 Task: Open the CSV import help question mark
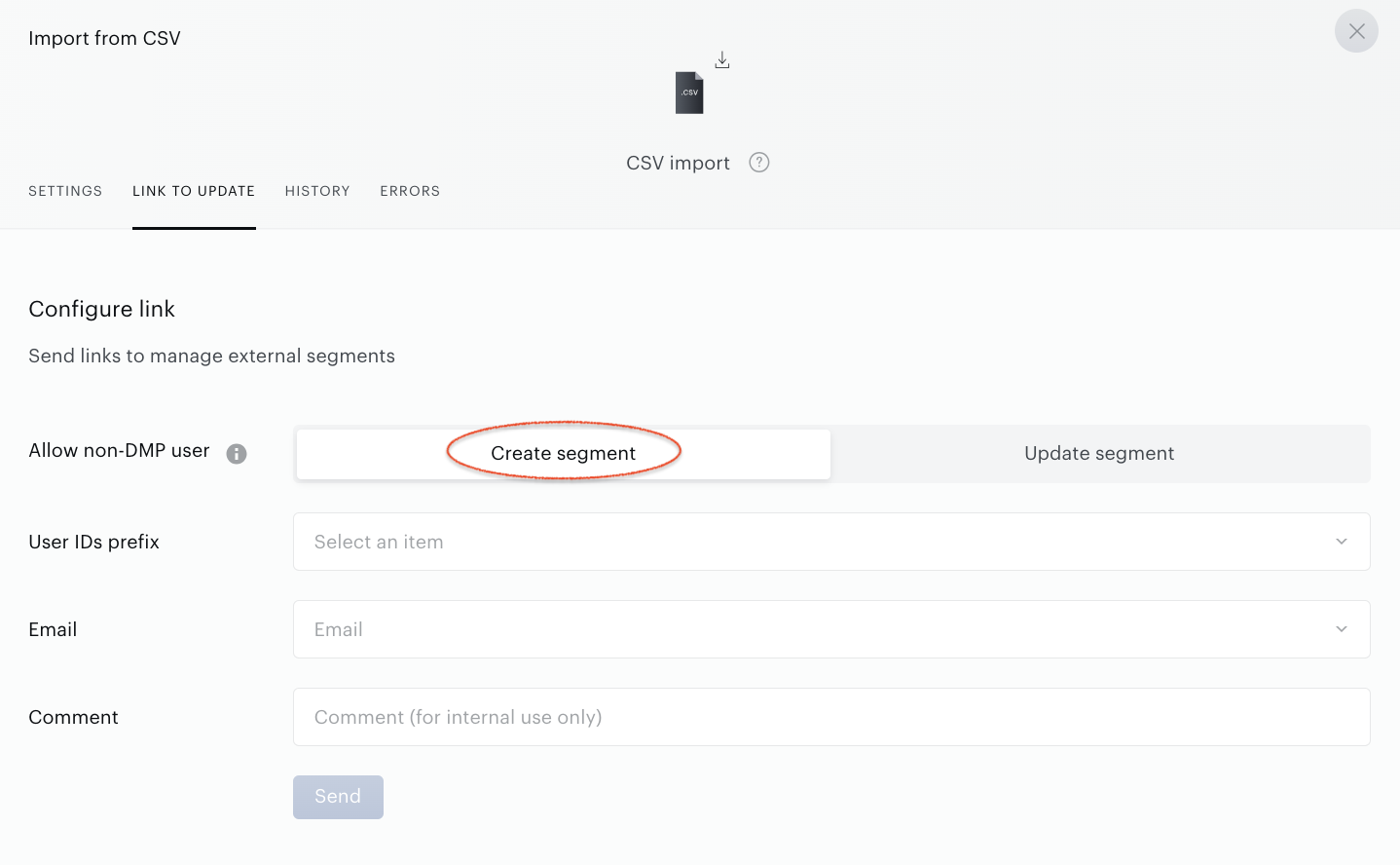click(x=759, y=163)
